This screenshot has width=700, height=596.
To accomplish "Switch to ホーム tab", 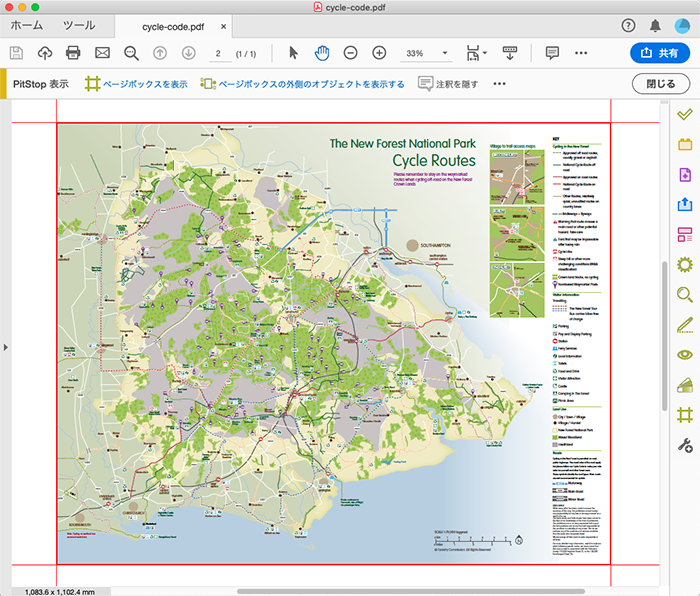I will pos(26,25).
